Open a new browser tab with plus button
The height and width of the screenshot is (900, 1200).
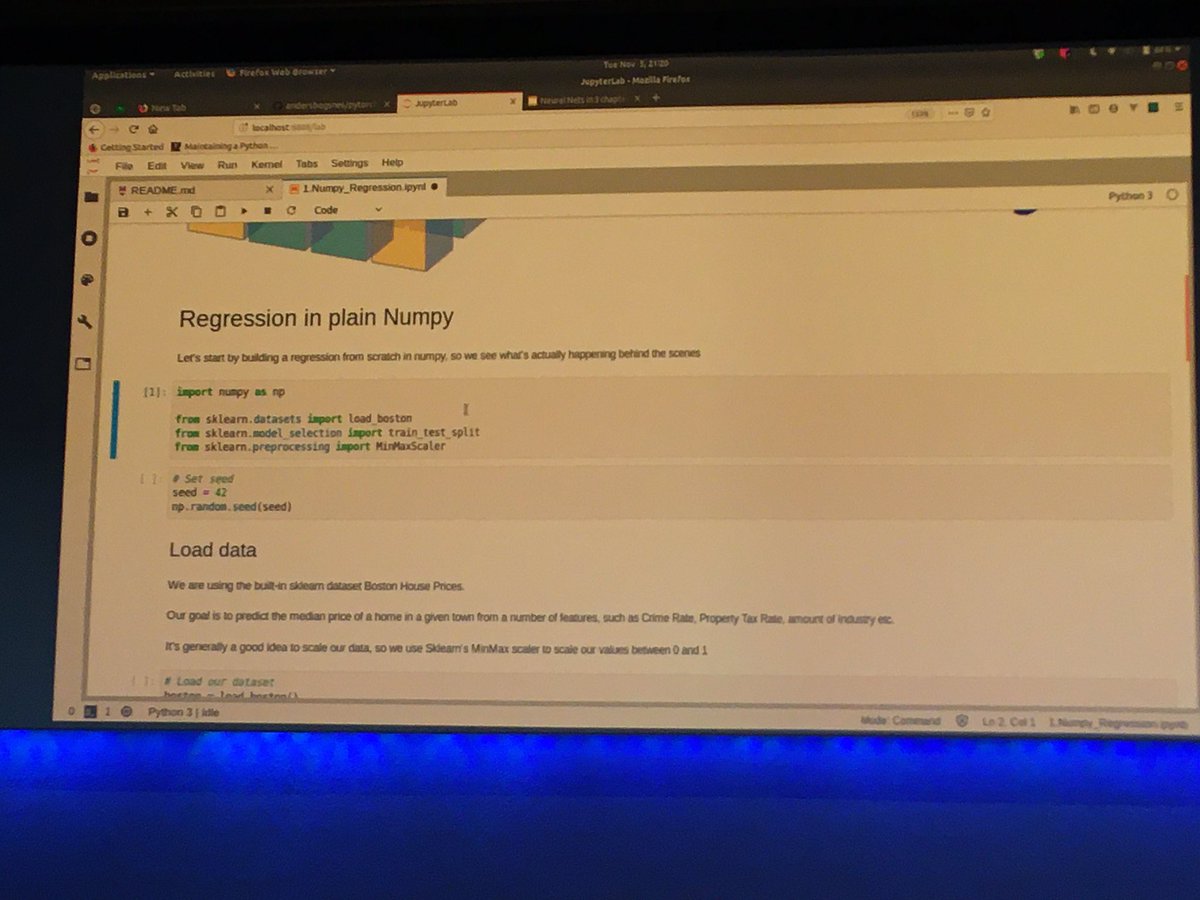pos(656,98)
